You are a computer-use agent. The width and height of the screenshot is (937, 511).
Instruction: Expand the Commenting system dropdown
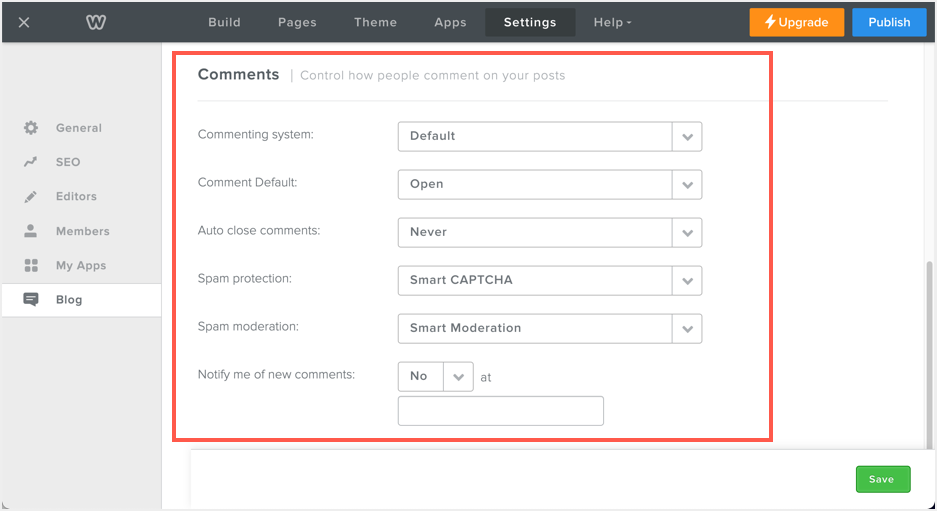pos(549,136)
